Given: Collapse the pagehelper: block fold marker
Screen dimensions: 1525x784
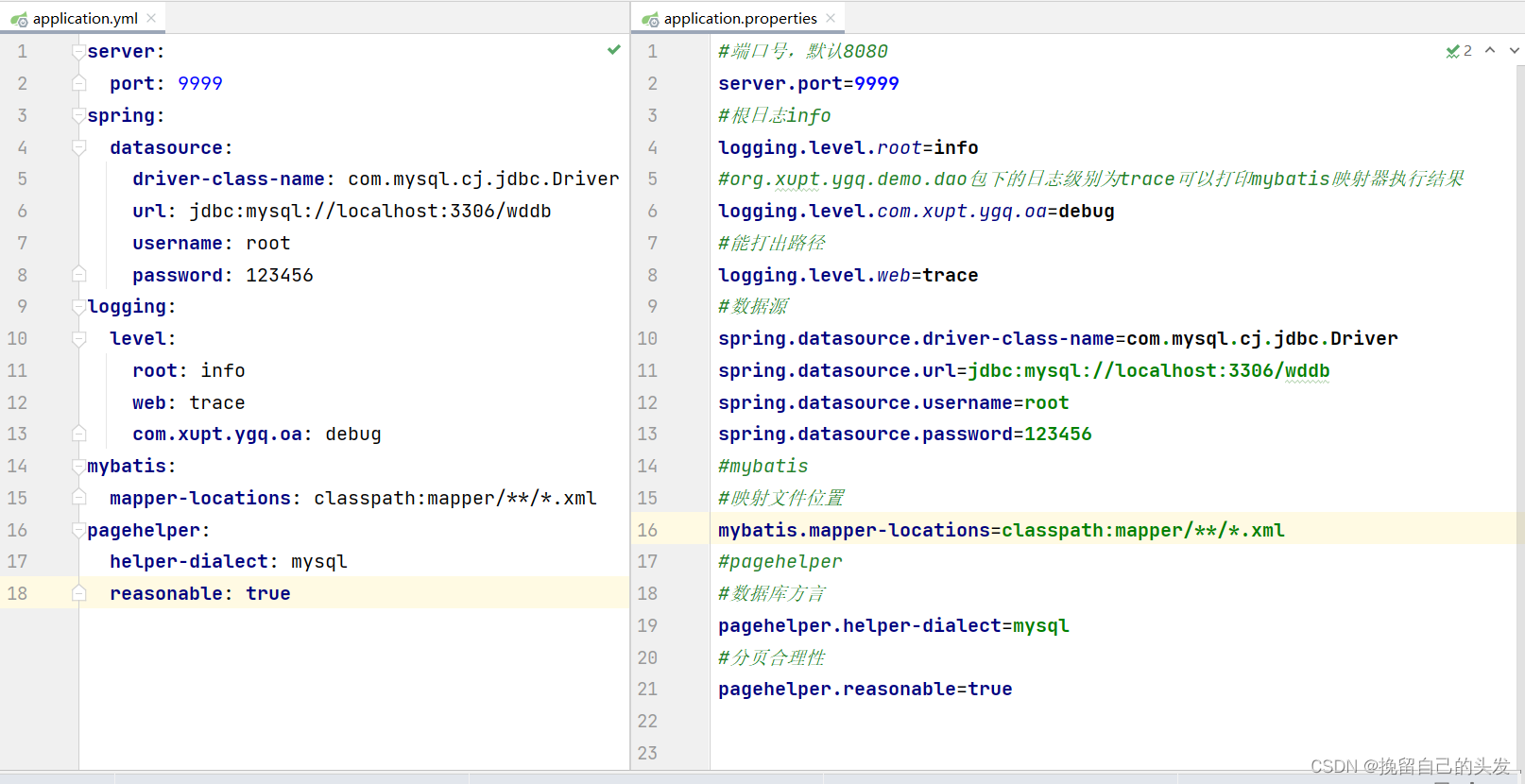Looking at the screenshot, I should 79,530.
